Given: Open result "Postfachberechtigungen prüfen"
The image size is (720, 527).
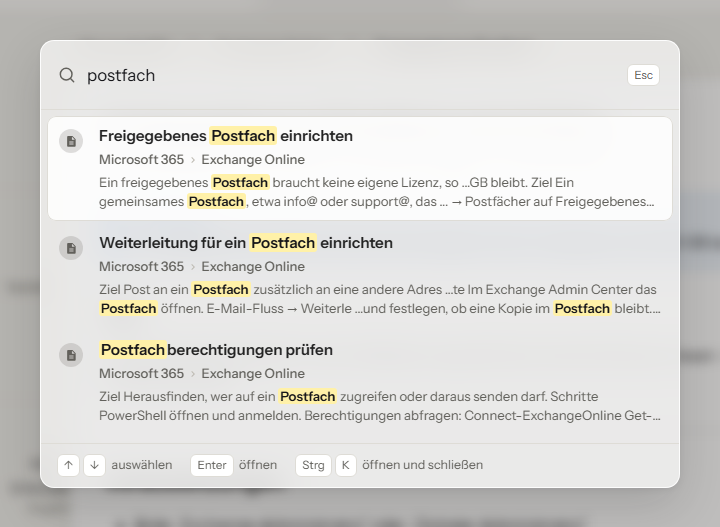Looking at the screenshot, I should point(360,382).
